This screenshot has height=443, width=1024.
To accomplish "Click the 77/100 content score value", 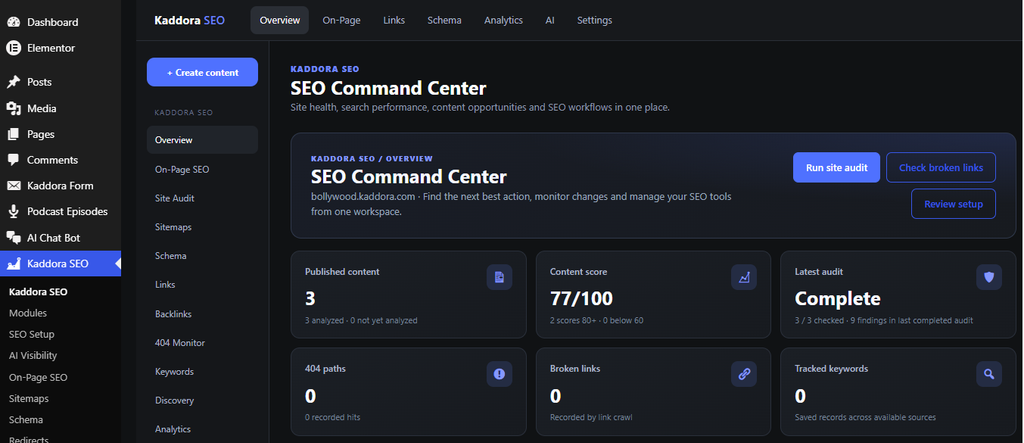I will coord(581,299).
